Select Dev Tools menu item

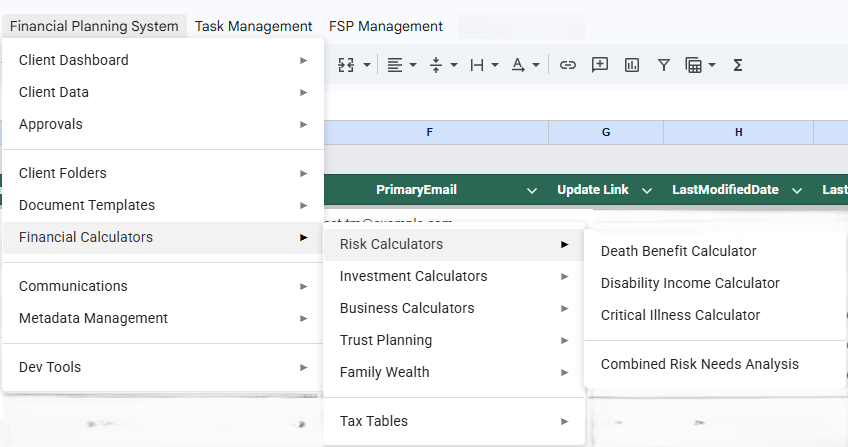(x=163, y=367)
